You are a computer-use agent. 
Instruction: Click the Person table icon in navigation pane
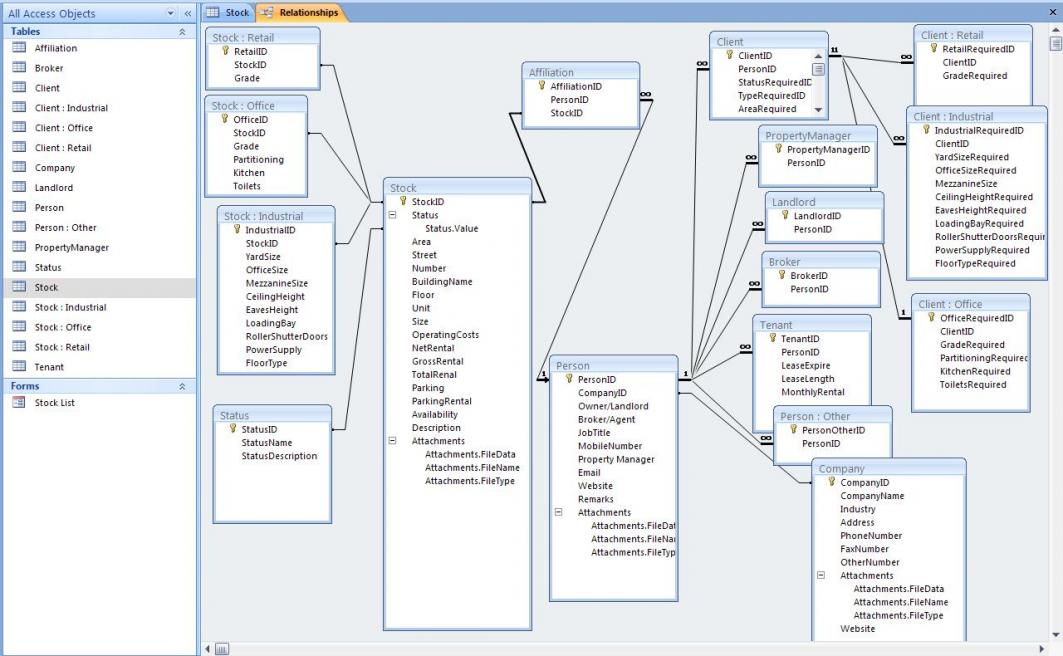20,207
